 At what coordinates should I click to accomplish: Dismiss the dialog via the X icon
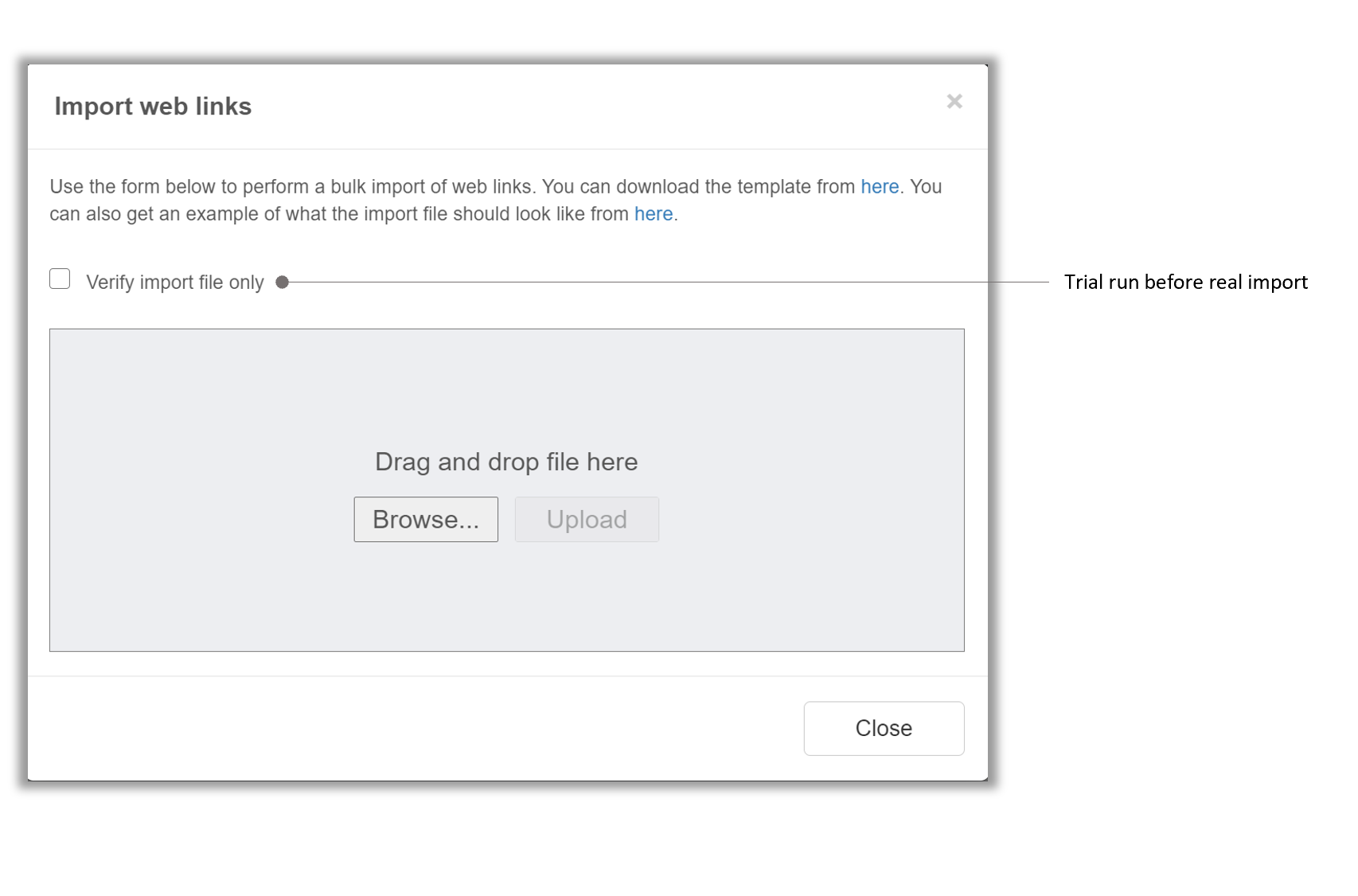click(954, 102)
